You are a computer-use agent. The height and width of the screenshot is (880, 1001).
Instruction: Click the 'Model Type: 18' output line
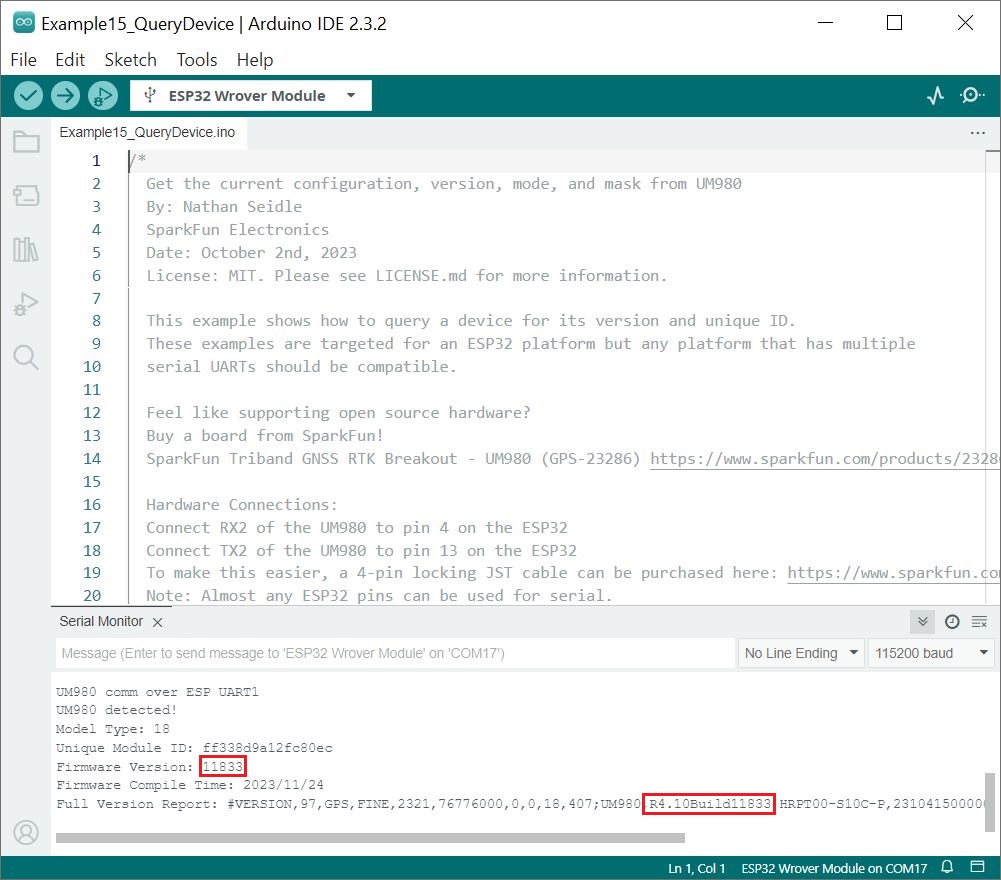pyautogui.click(x=112, y=729)
